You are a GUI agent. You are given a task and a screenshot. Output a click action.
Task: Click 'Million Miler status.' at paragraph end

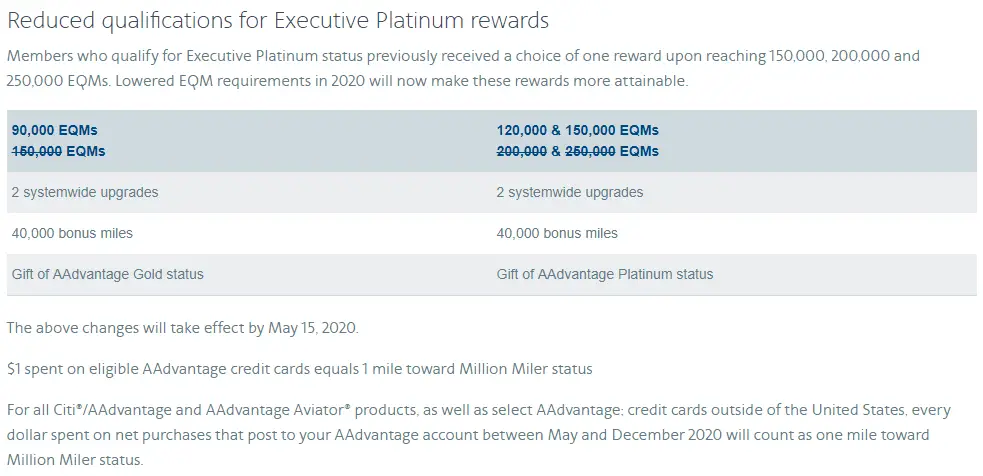(x=75, y=460)
